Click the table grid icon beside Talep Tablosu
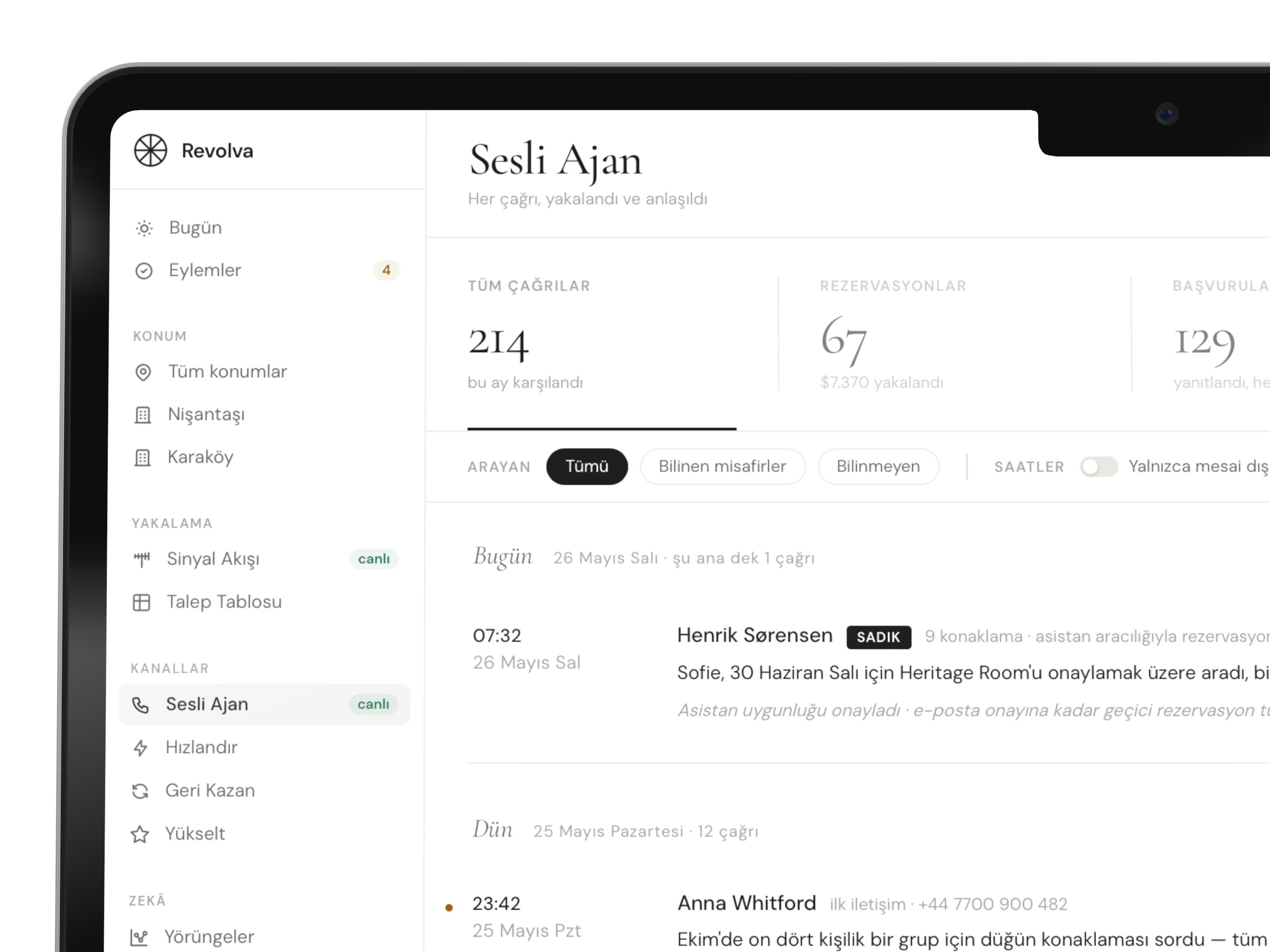 point(141,602)
